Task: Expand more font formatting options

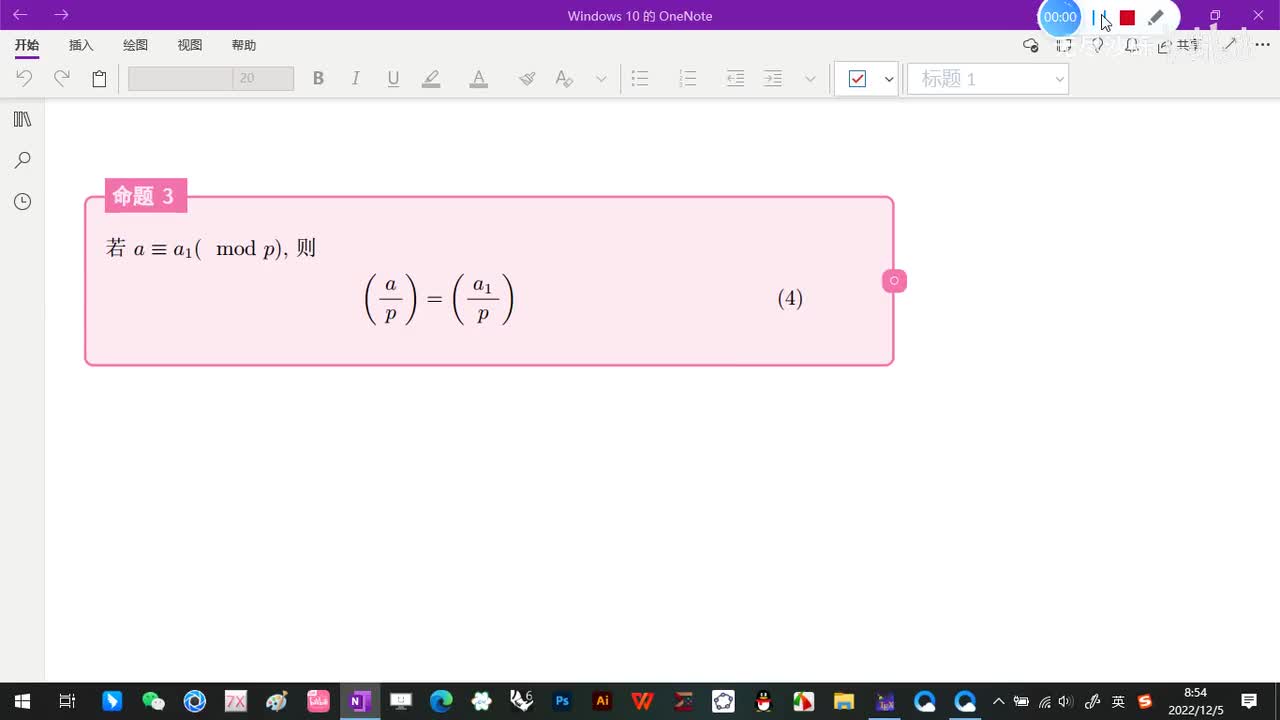Action: tap(601, 79)
